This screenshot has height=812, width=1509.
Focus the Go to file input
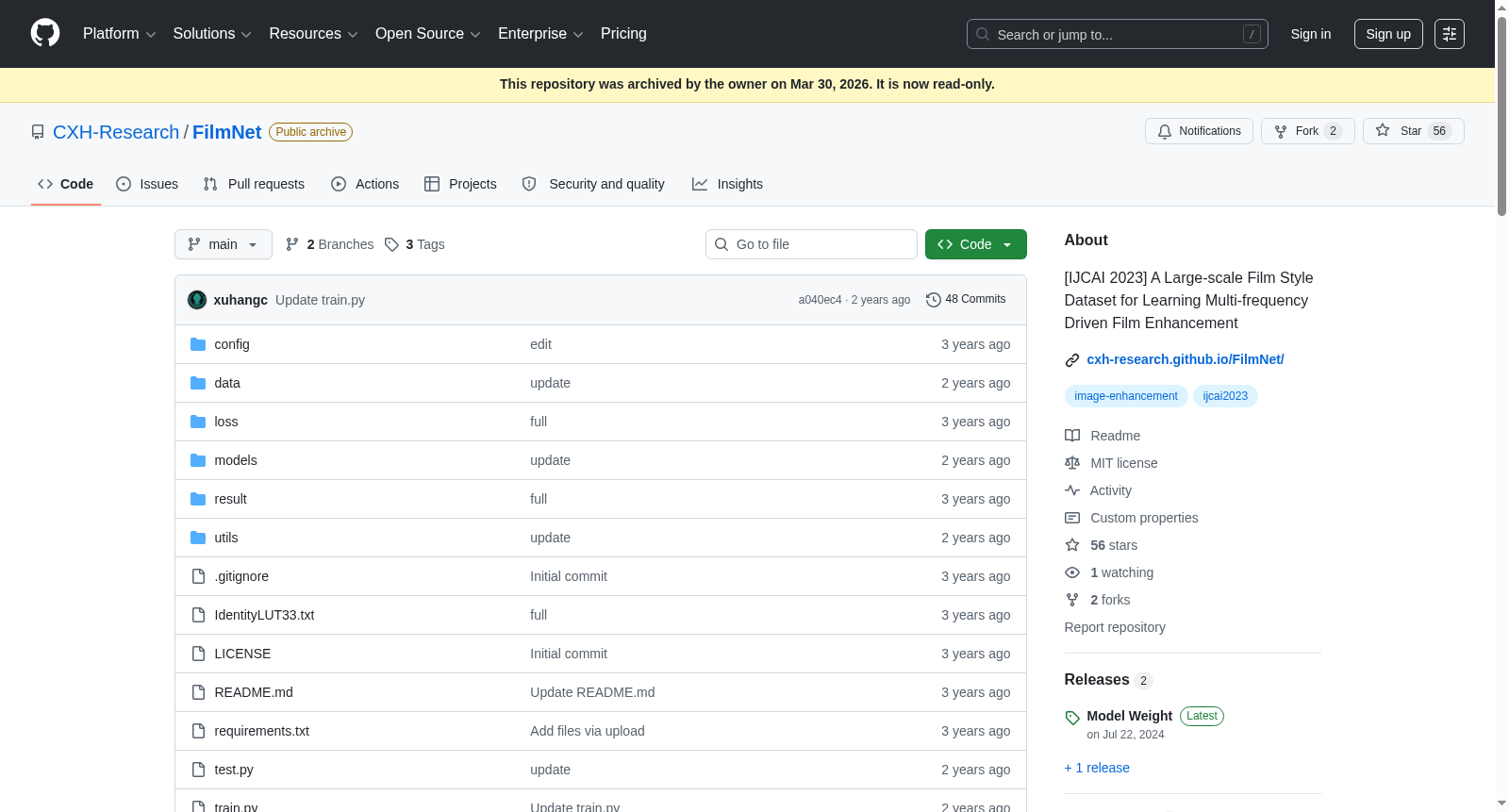pos(811,244)
